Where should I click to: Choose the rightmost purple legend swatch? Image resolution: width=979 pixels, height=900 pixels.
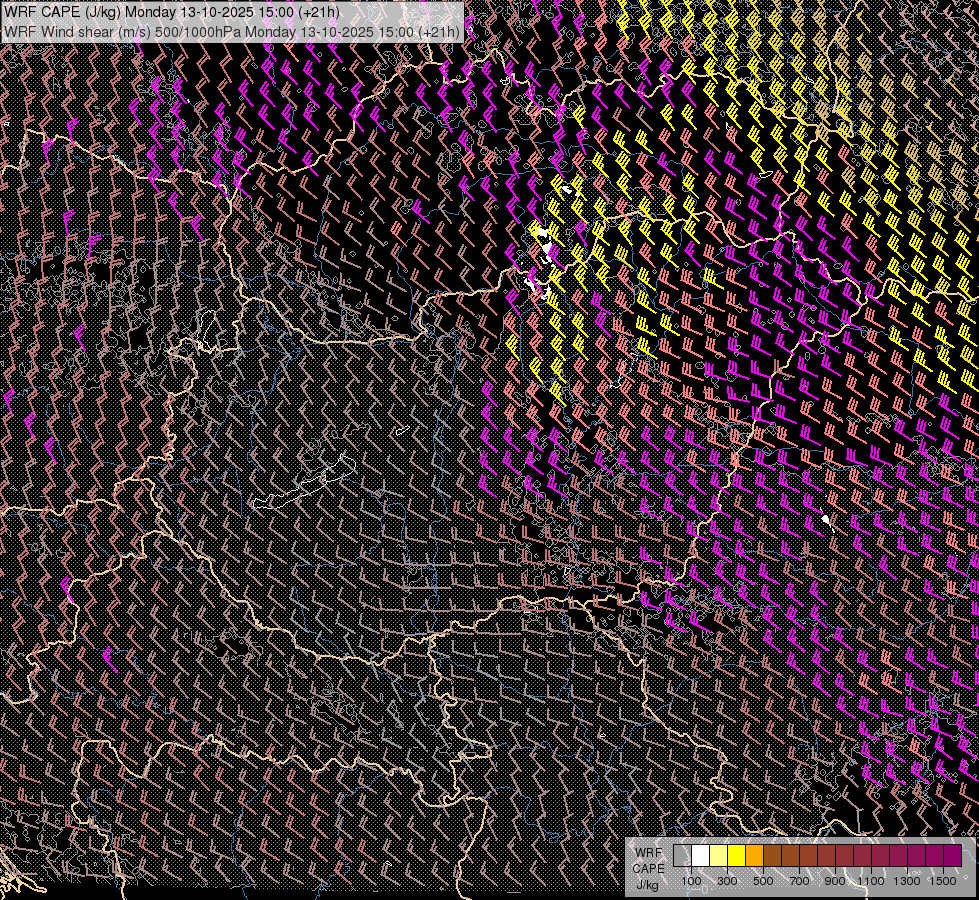pos(952,855)
